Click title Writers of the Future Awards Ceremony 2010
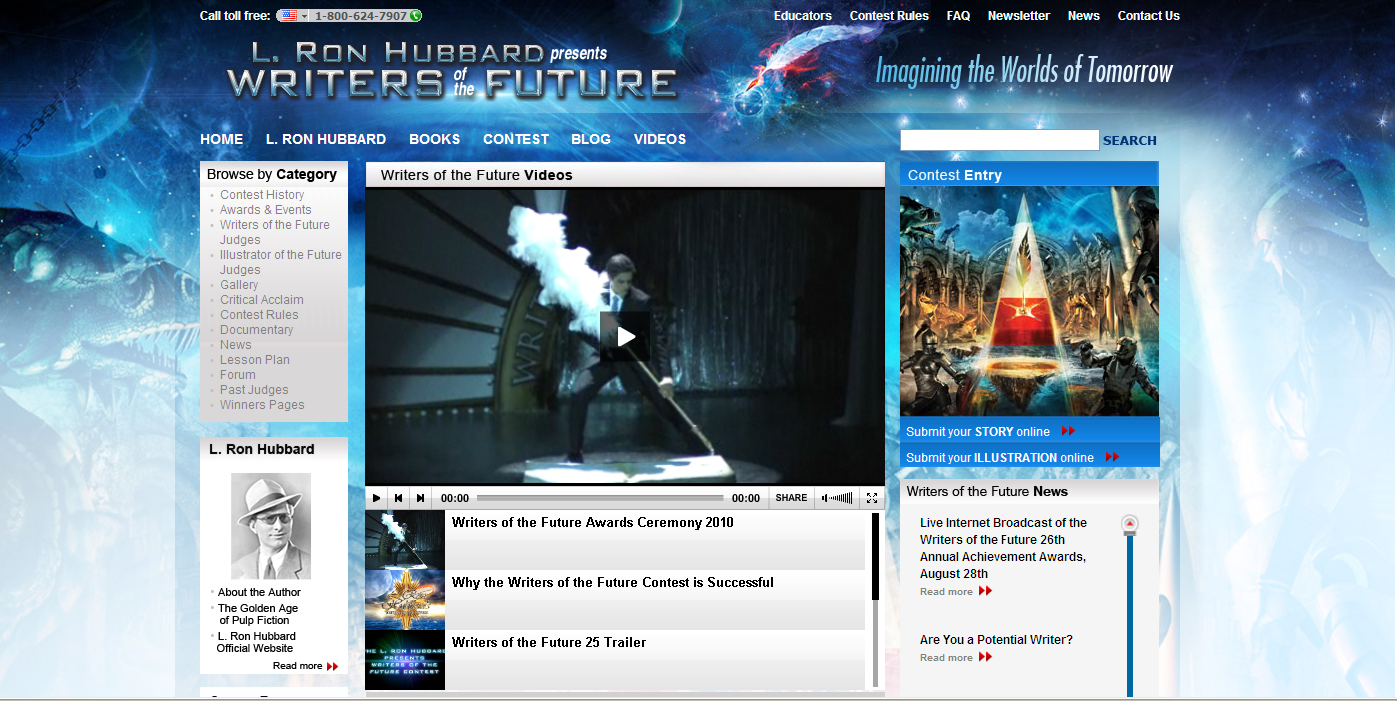This screenshot has height=701, width=1397. [x=593, y=522]
